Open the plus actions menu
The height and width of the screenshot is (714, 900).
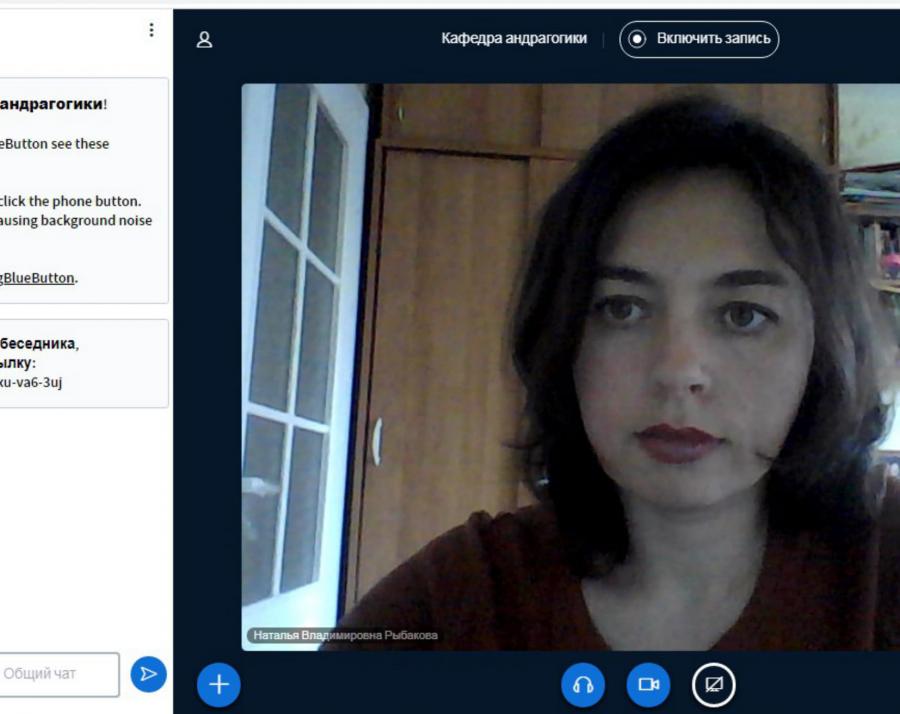pos(219,684)
